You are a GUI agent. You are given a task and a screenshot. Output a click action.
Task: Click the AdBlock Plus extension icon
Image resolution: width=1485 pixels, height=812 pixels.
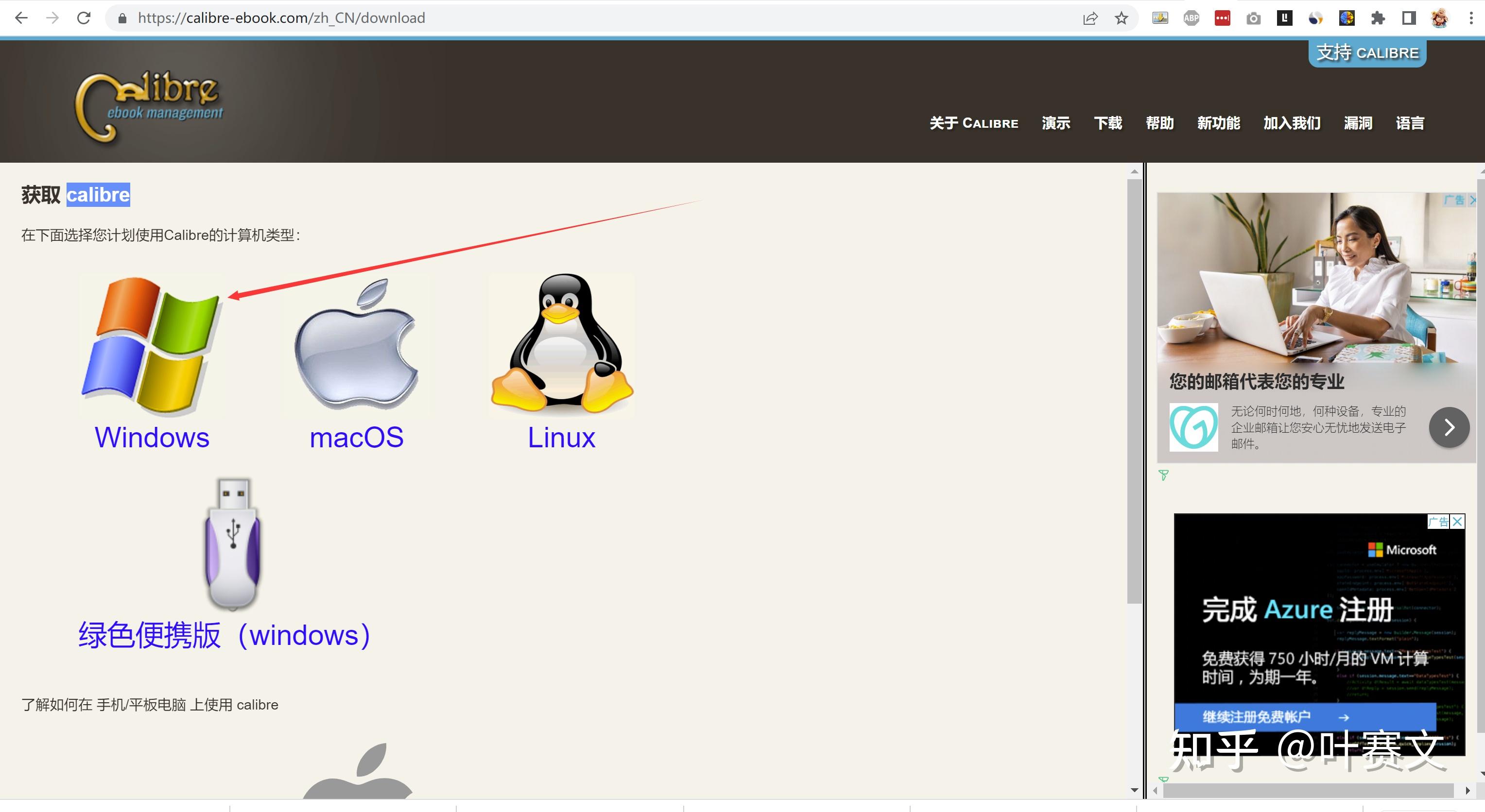click(x=1191, y=18)
